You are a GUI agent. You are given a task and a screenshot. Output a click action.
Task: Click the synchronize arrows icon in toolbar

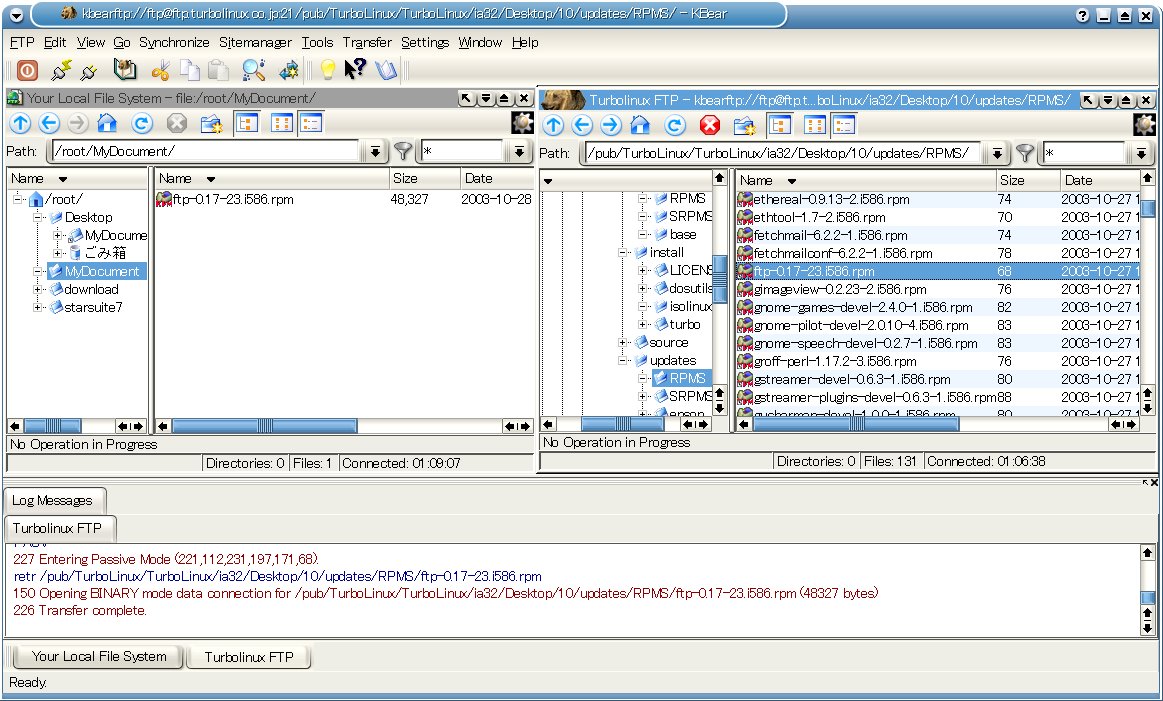(289, 70)
